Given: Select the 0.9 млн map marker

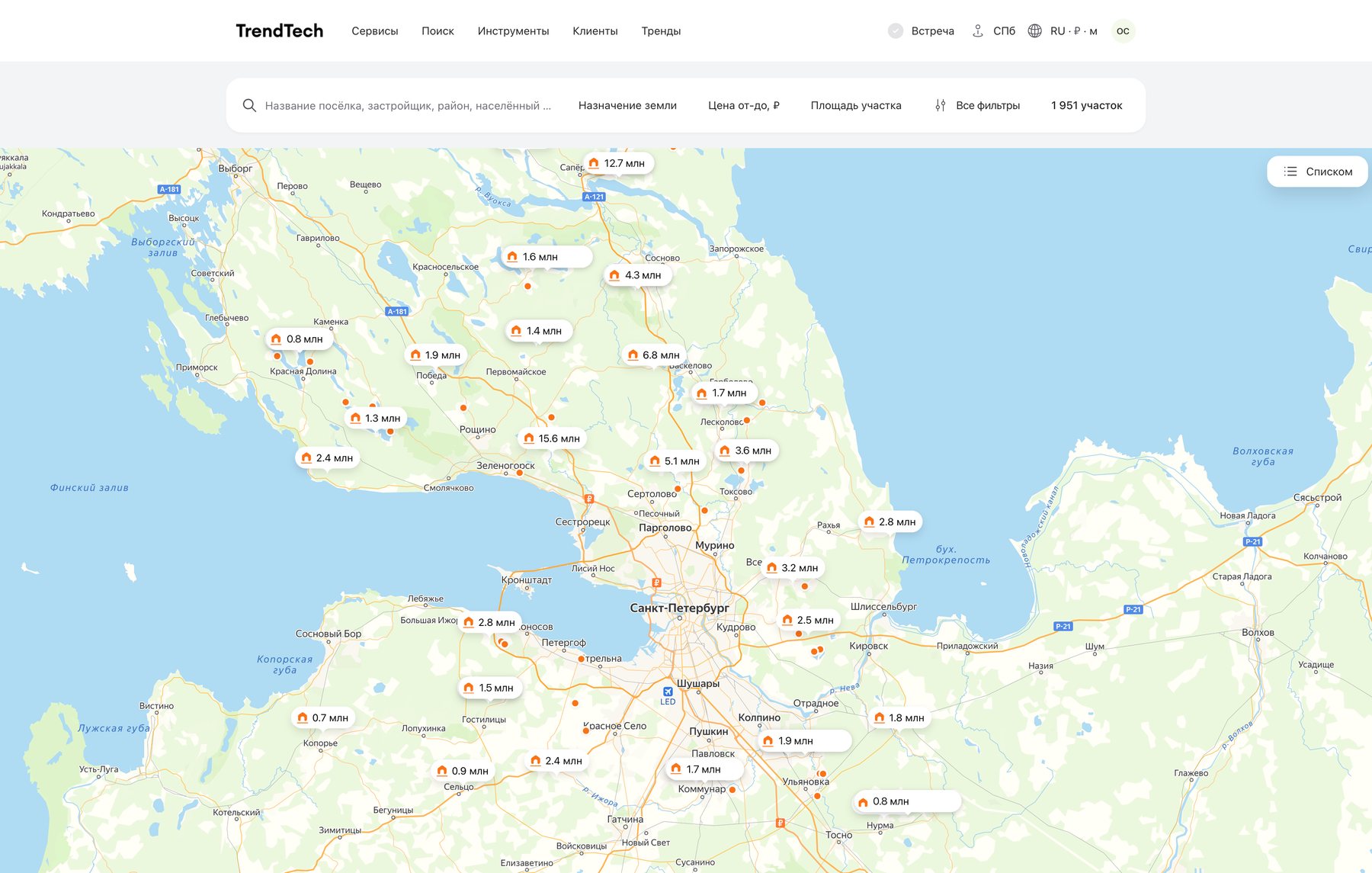Looking at the screenshot, I should coord(463,771).
